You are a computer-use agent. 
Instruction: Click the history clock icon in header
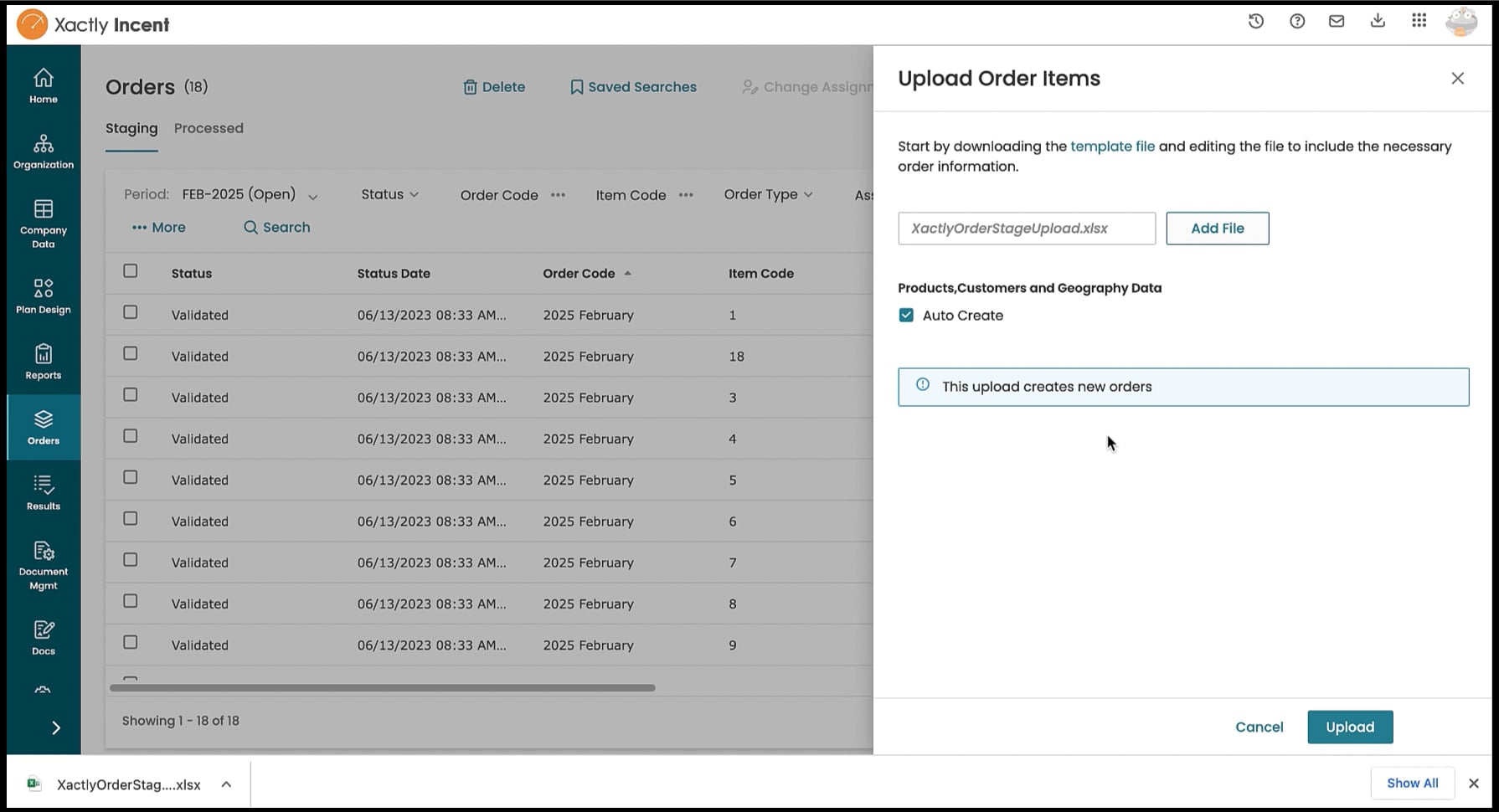tap(1255, 22)
